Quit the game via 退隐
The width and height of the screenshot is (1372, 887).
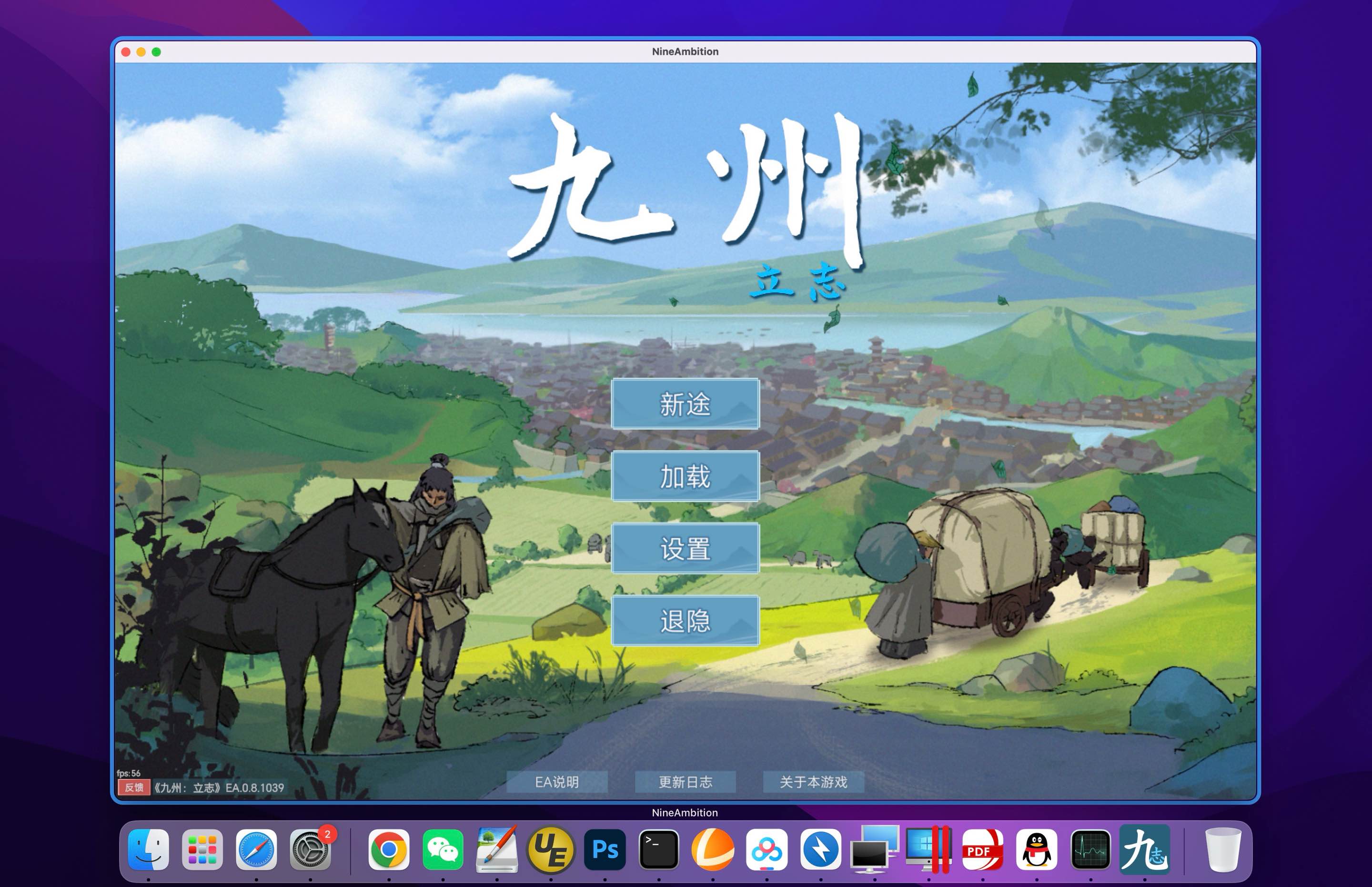point(685,621)
